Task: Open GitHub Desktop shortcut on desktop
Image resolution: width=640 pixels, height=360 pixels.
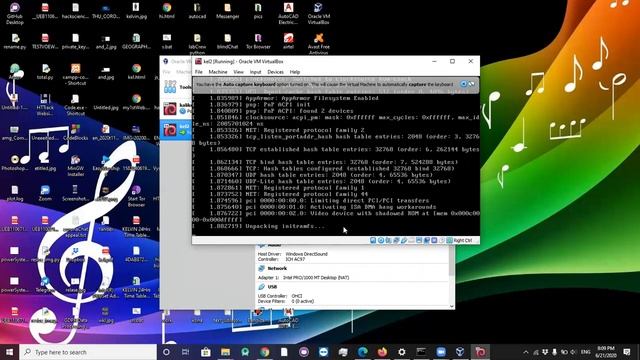Action: click(x=15, y=13)
